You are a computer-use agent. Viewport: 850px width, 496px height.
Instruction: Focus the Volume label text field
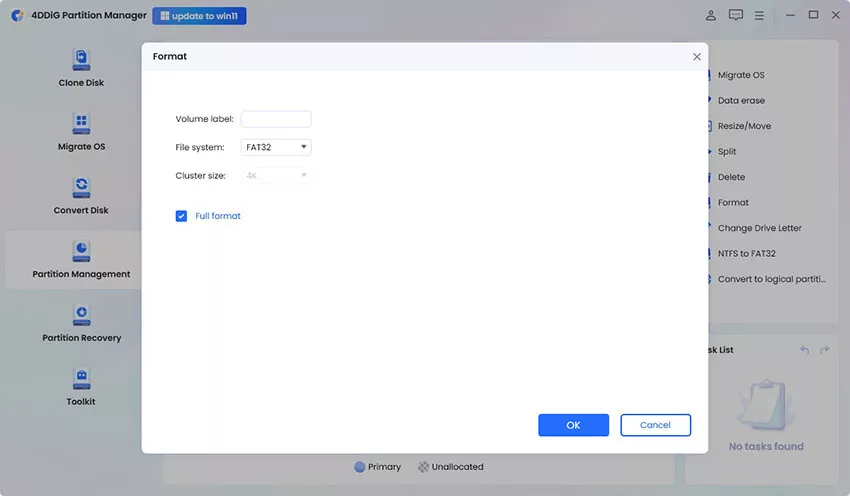point(276,119)
